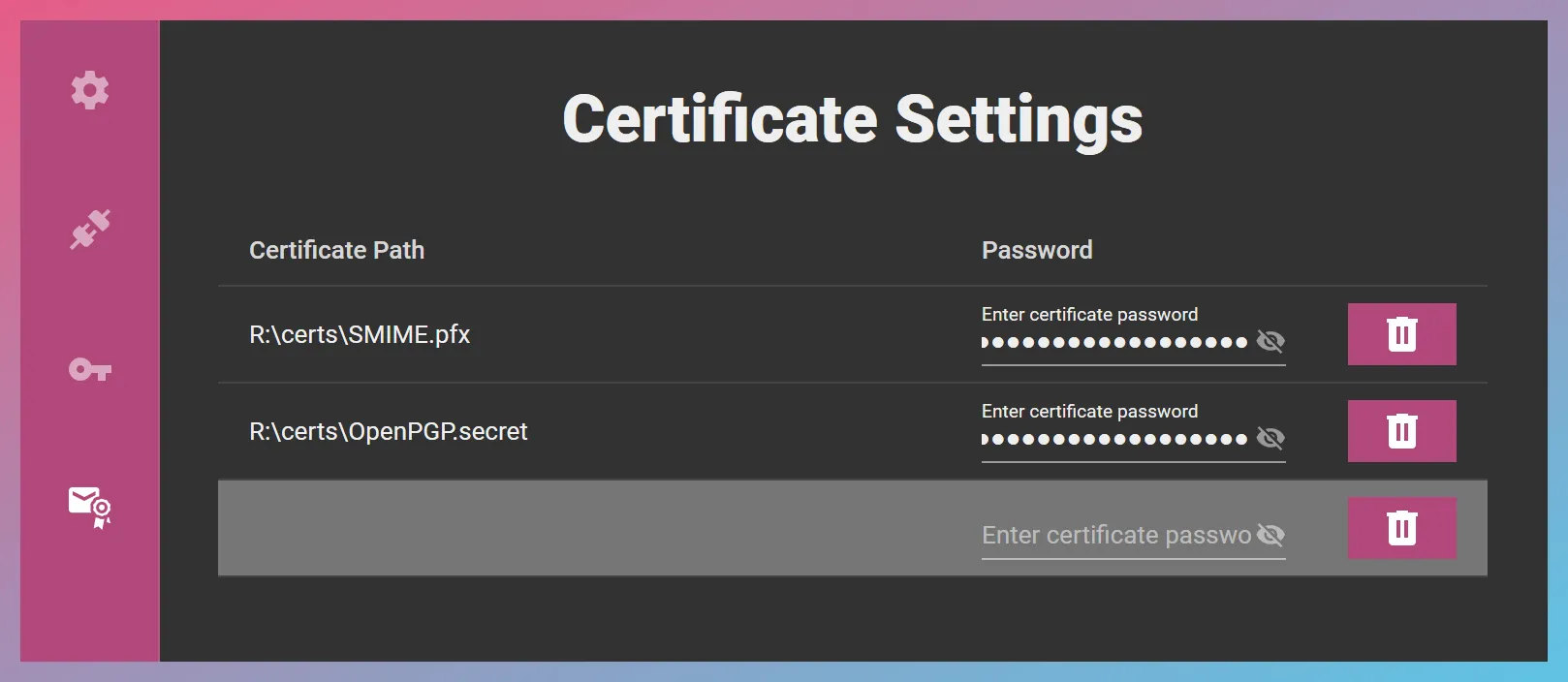The height and width of the screenshot is (682, 1568).
Task: Reveal the OpenPGP.secret password
Action: [x=1270, y=438]
